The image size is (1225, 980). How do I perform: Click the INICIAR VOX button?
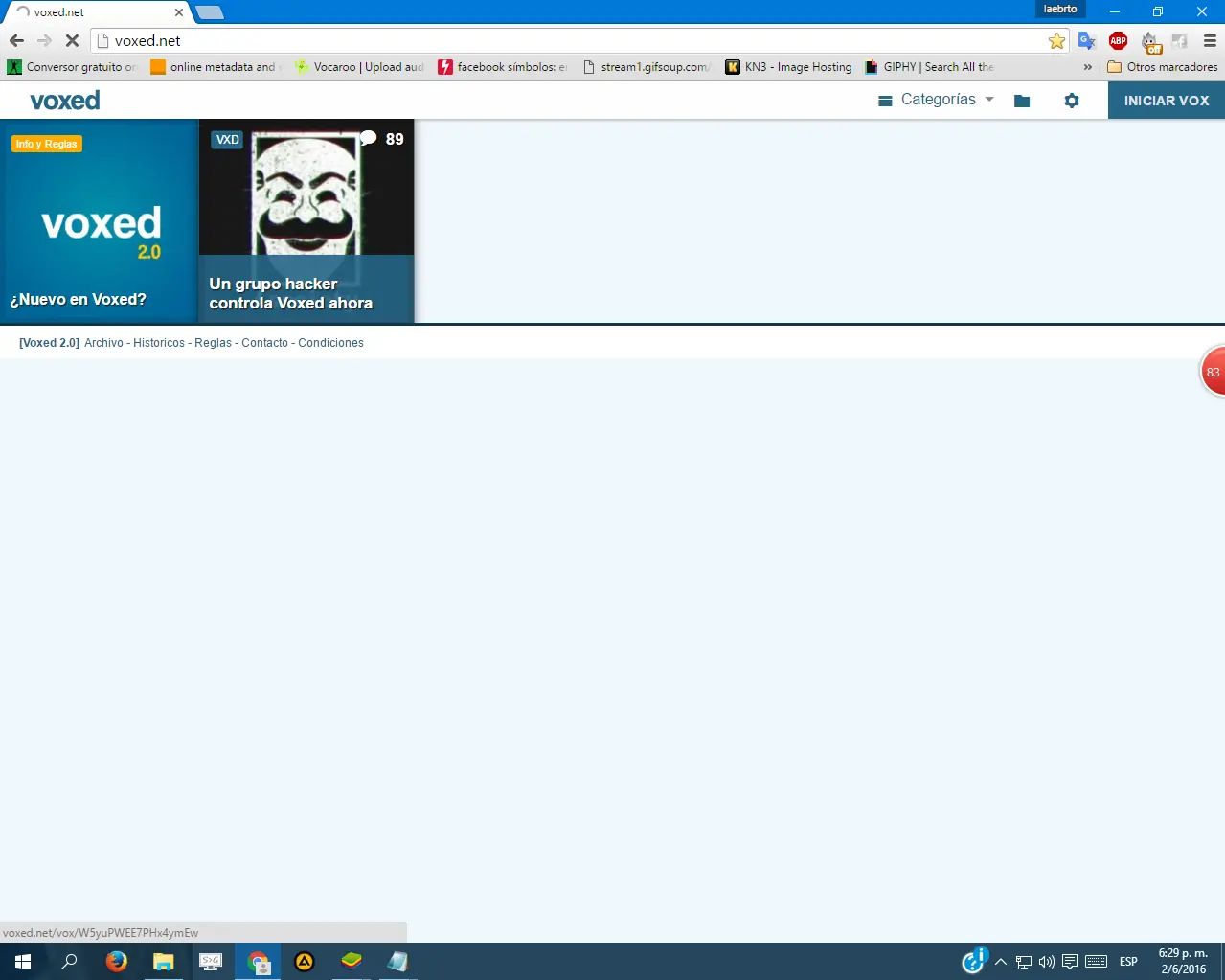[1167, 101]
